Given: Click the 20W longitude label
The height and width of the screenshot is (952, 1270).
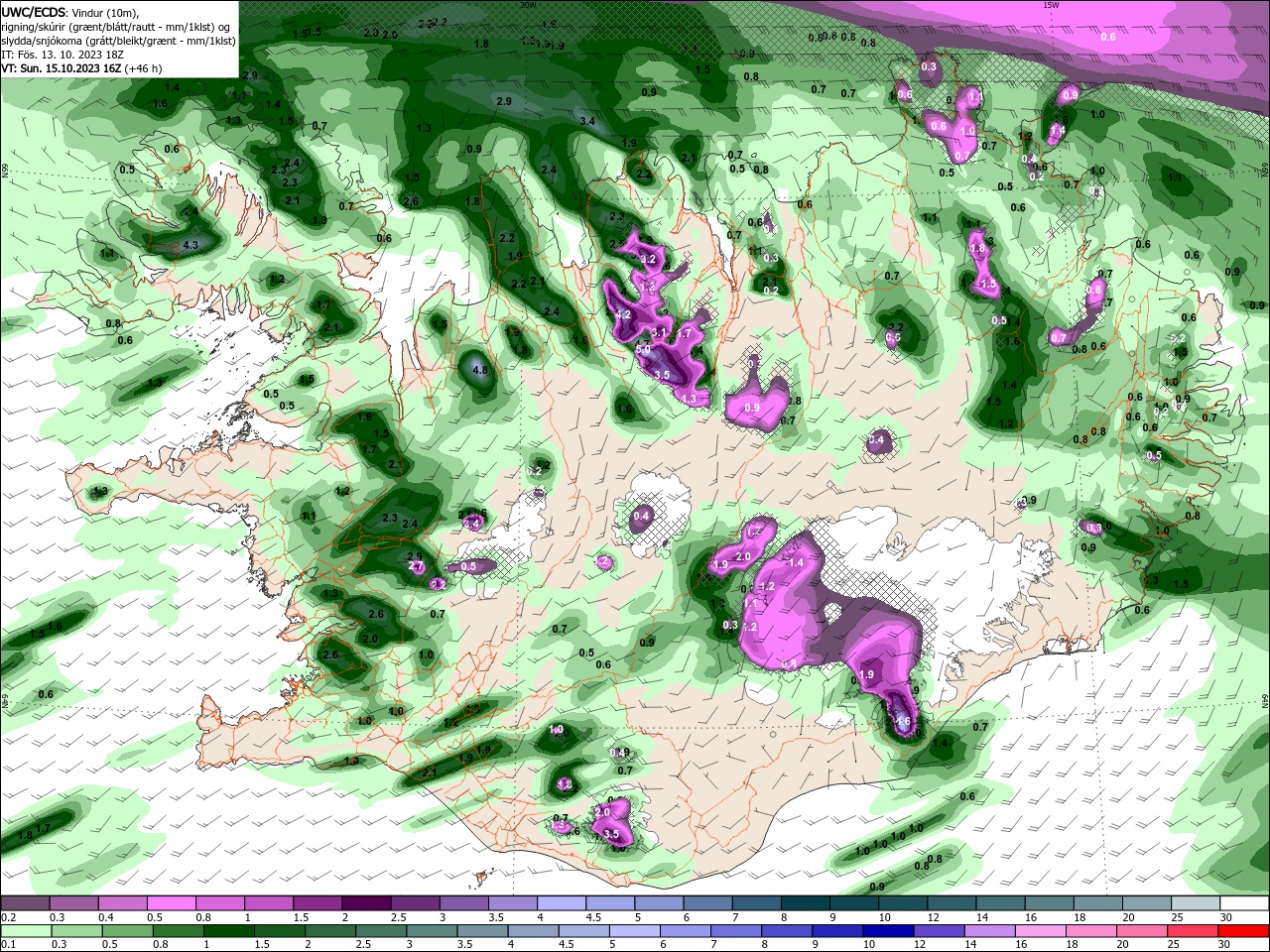Looking at the screenshot, I should point(528,5).
